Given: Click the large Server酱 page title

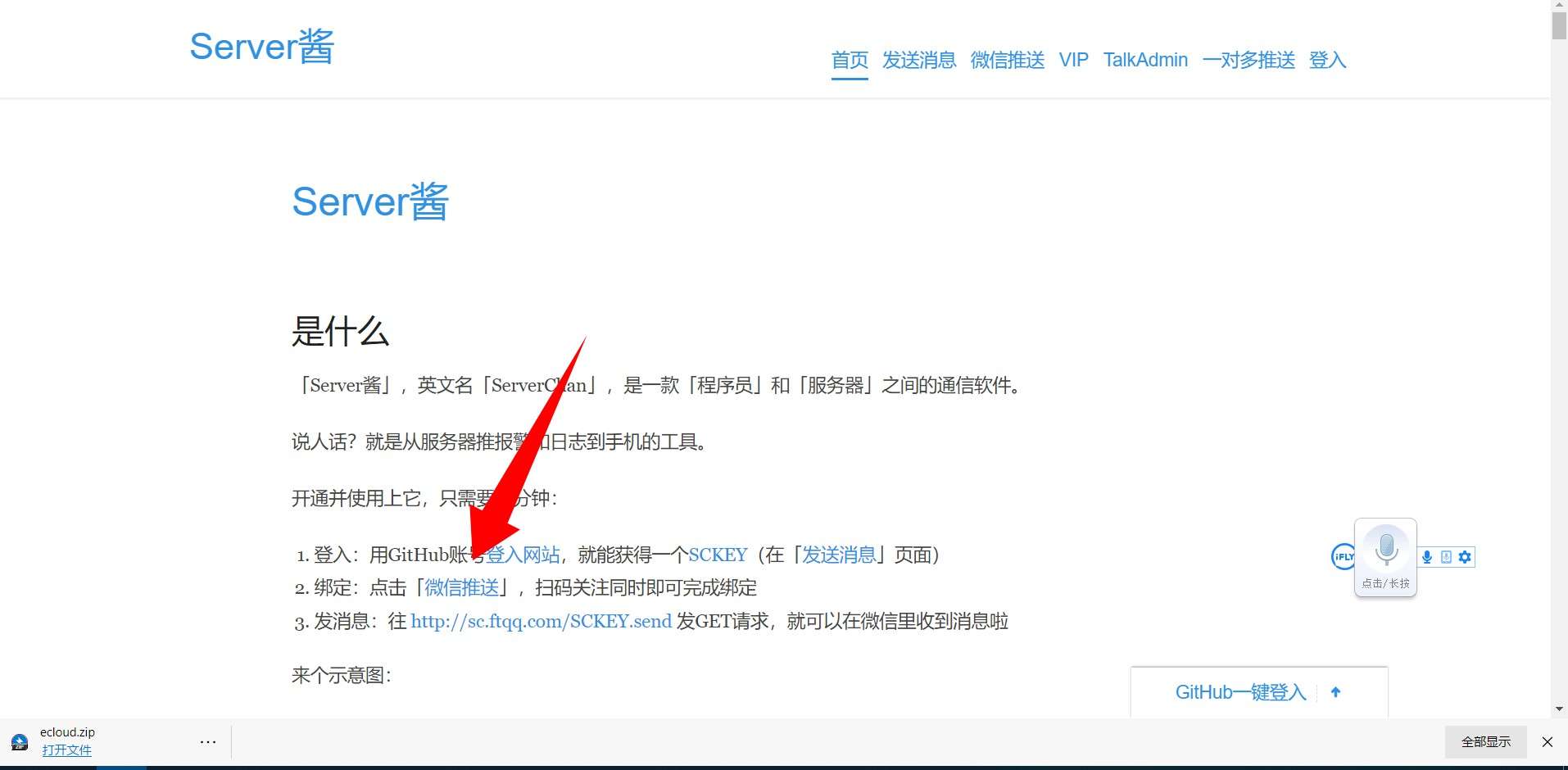Looking at the screenshot, I should (370, 202).
